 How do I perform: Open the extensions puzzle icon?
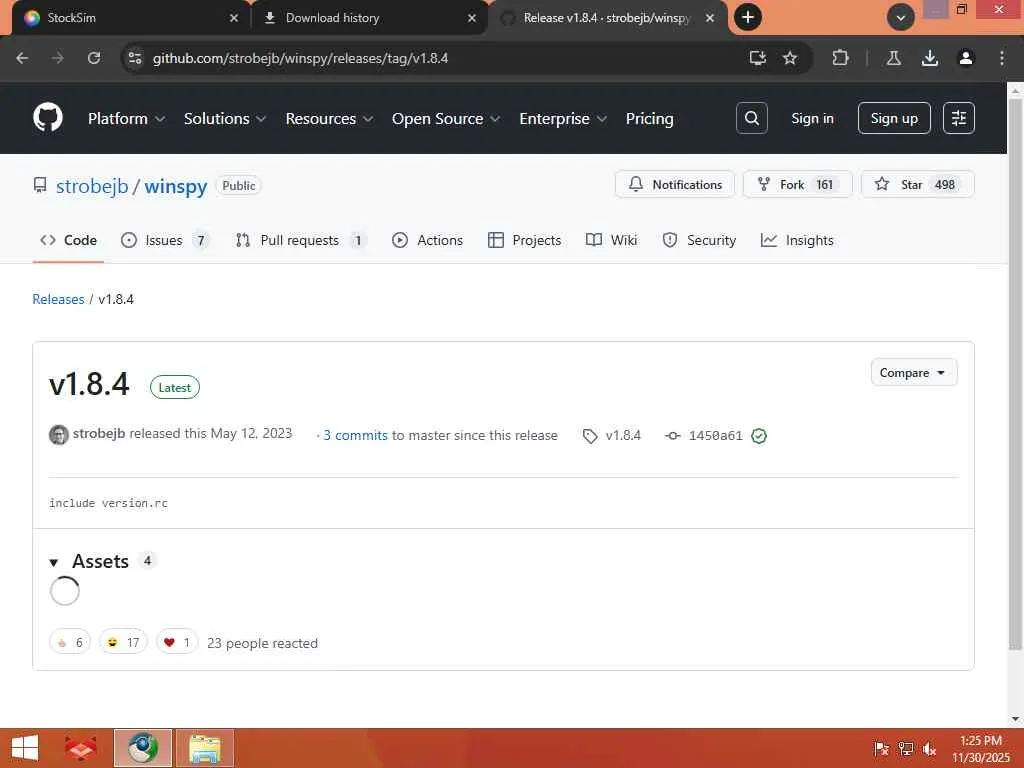(840, 58)
